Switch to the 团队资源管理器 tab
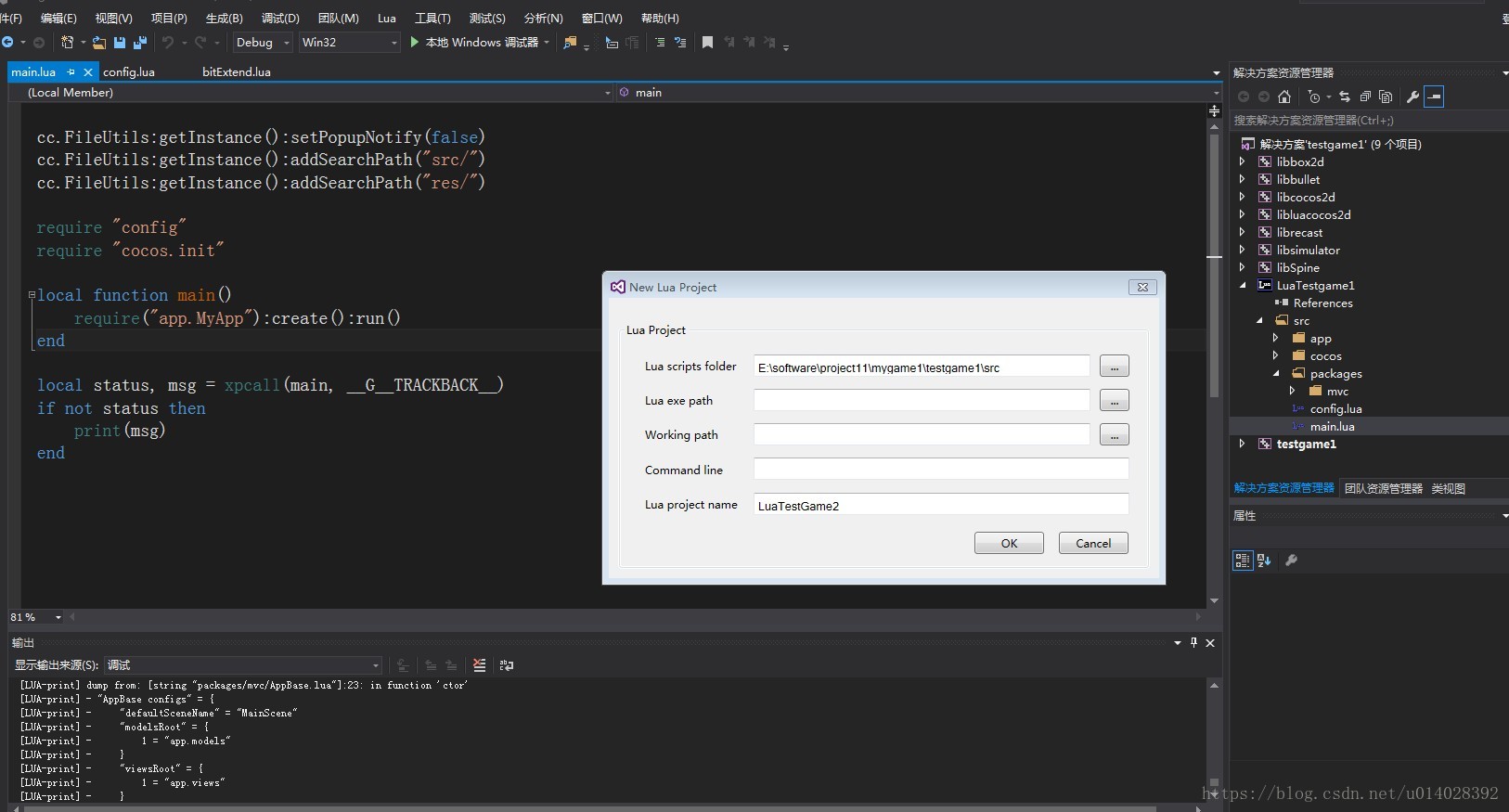 pyautogui.click(x=1383, y=488)
